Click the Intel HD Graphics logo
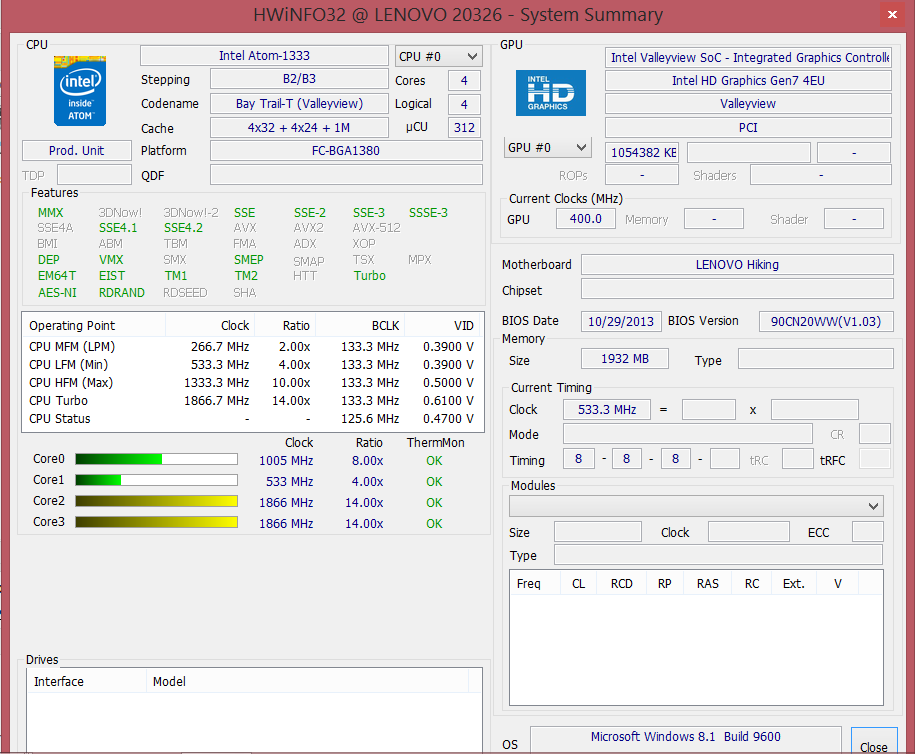Image resolution: width=915 pixels, height=754 pixels. pyautogui.click(x=550, y=93)
